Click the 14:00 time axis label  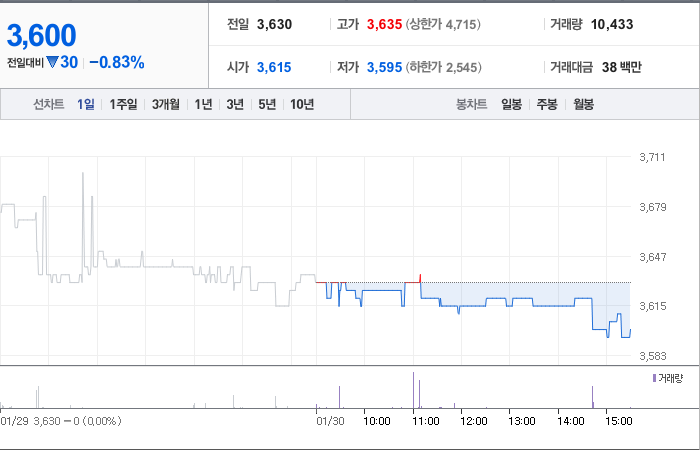571,421
